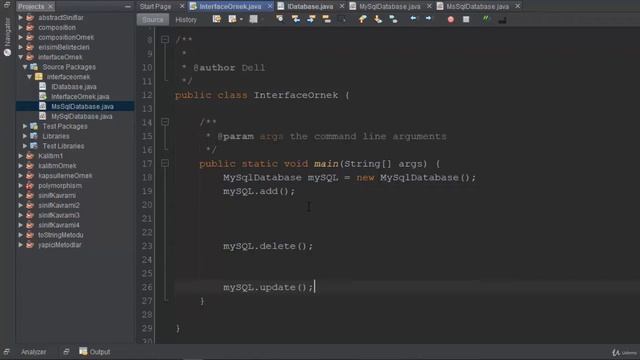This screenshot has width=640, height=360.
Task: Expand Libraries node
Action: 25,136
